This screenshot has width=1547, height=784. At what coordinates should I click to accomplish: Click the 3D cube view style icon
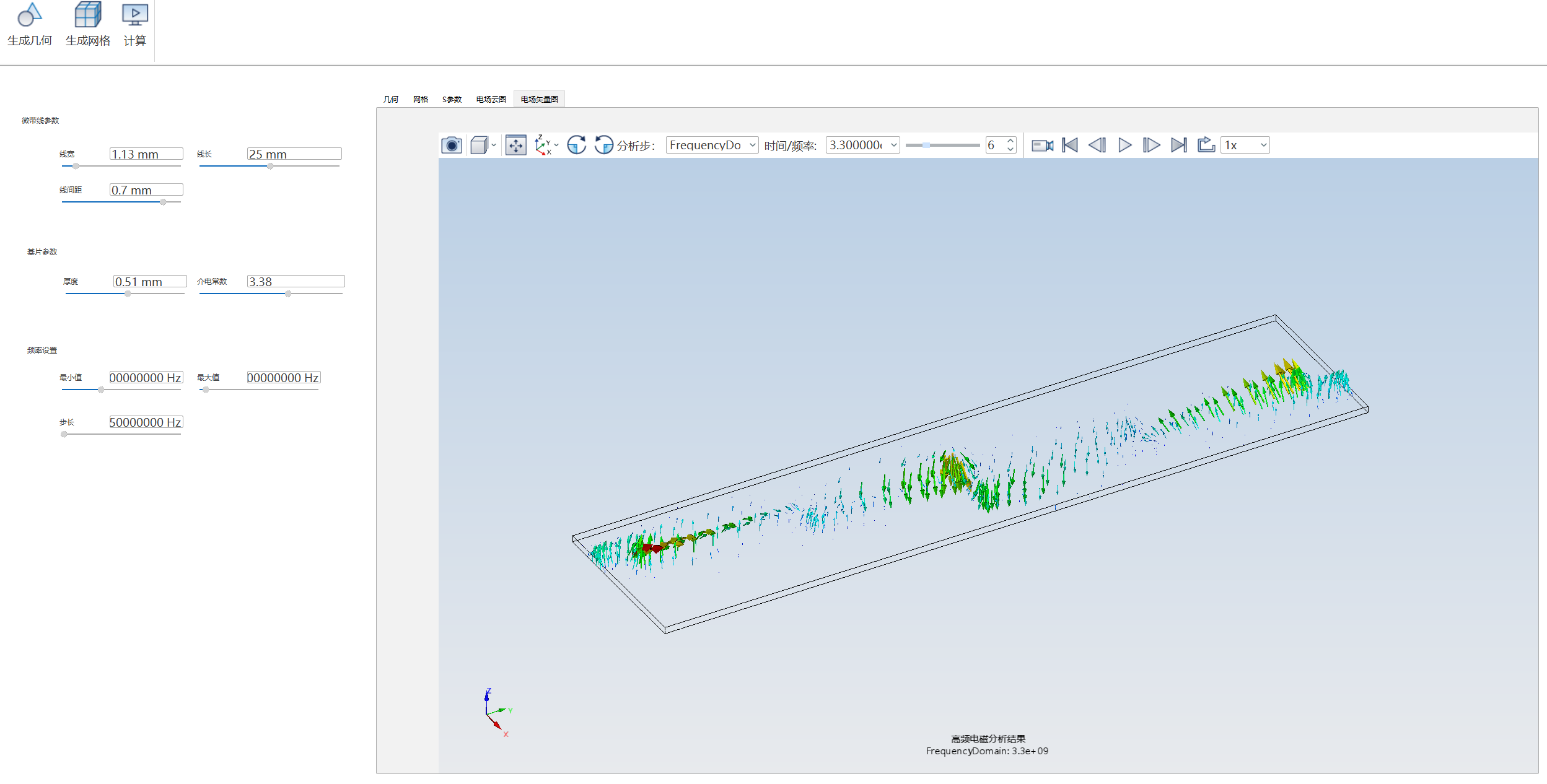(479, 146)
